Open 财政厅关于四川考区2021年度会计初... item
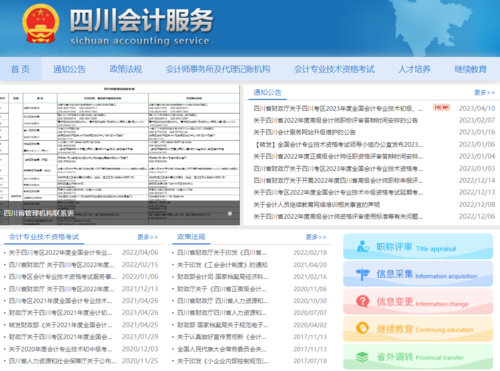The width and height of the screenshot is (500, 371). (x=61, y=313)
